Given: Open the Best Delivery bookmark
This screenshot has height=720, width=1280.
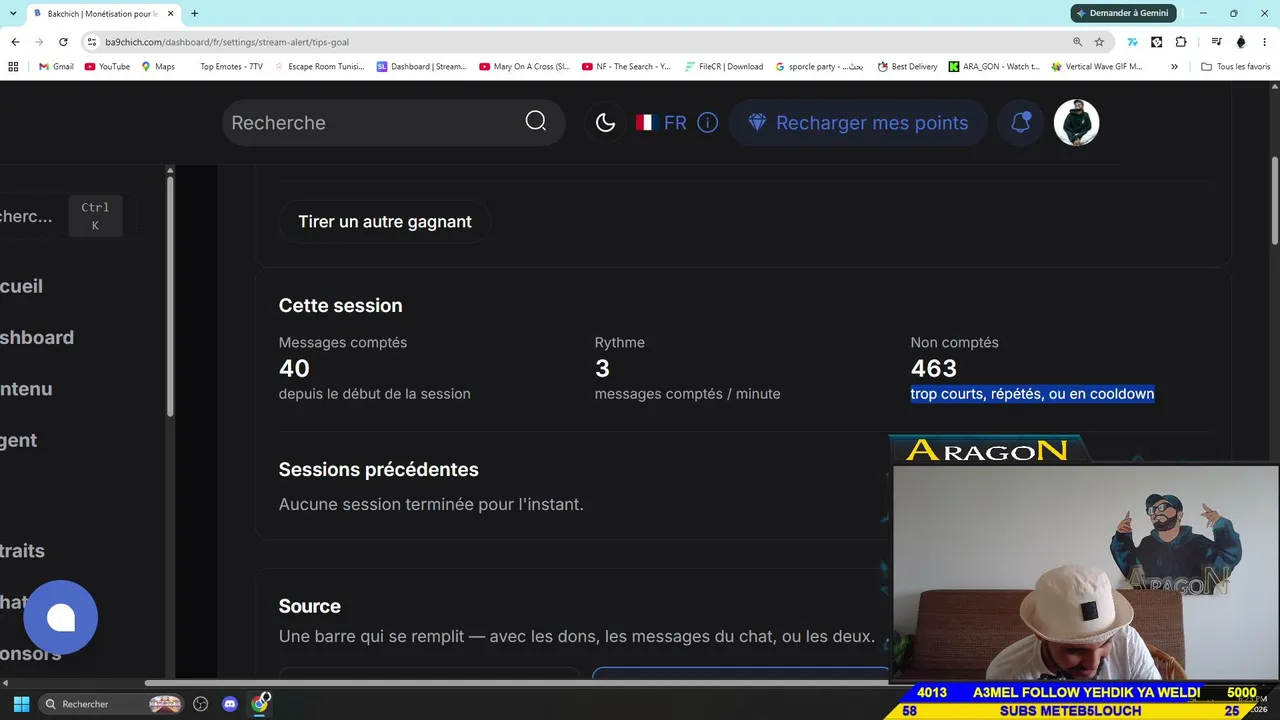Looking at the screenshot, I should coord(908,67).
